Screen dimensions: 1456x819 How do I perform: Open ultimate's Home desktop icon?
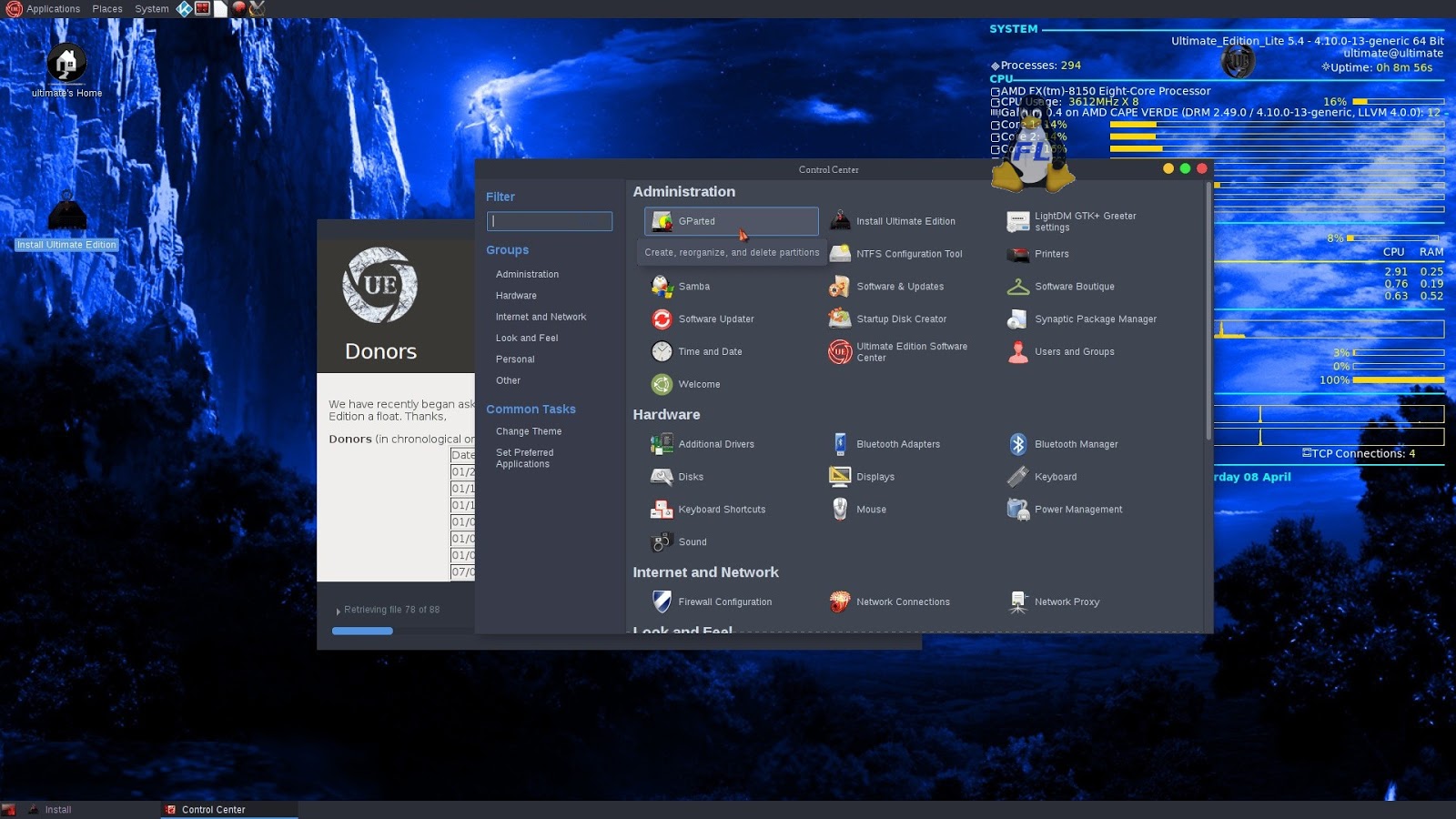coord(66,71)
